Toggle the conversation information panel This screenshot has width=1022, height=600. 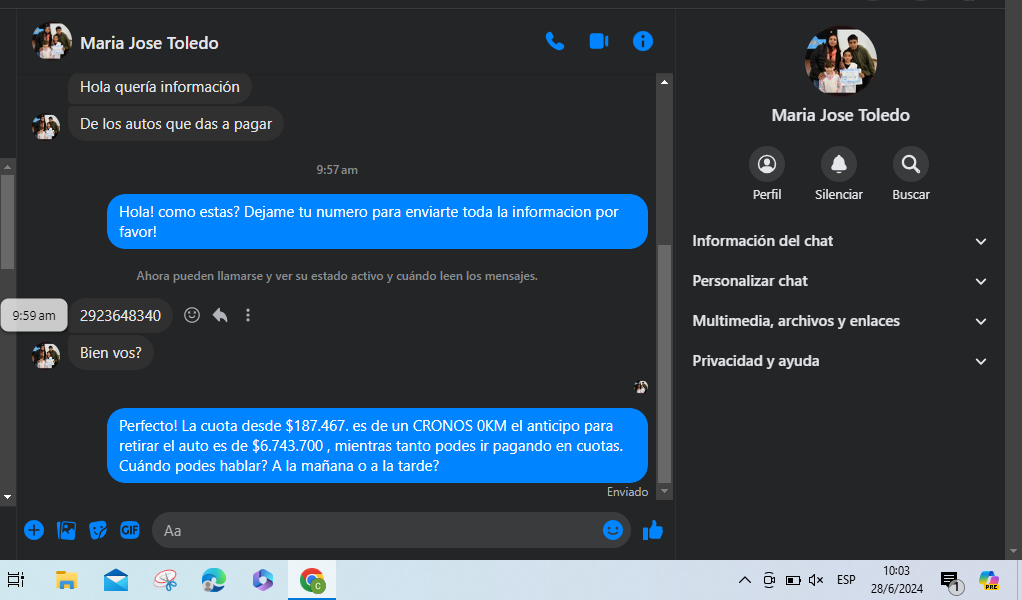tap(643, 41)
